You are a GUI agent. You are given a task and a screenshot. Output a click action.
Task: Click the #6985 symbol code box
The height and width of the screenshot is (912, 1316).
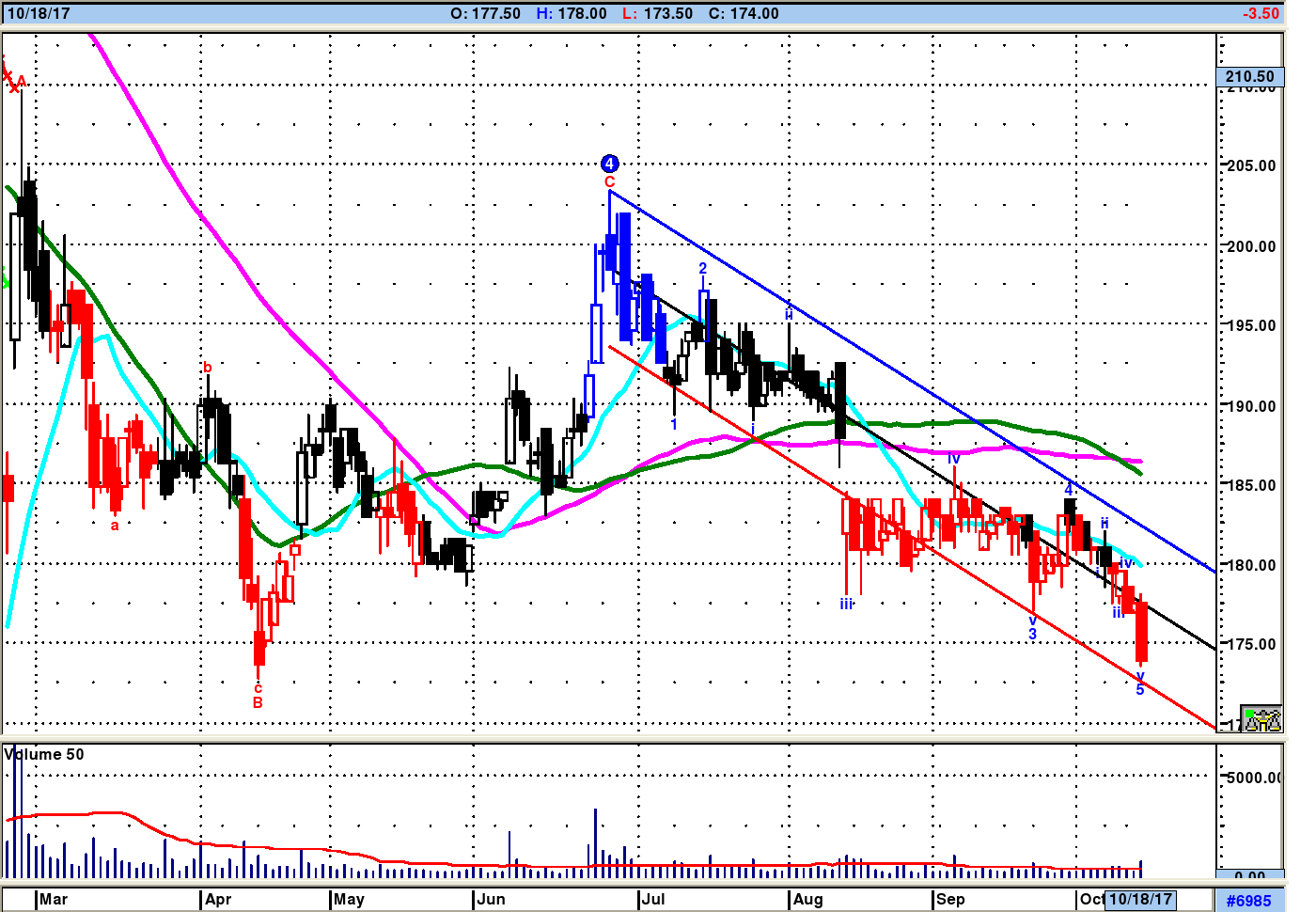pos(1249,900)
